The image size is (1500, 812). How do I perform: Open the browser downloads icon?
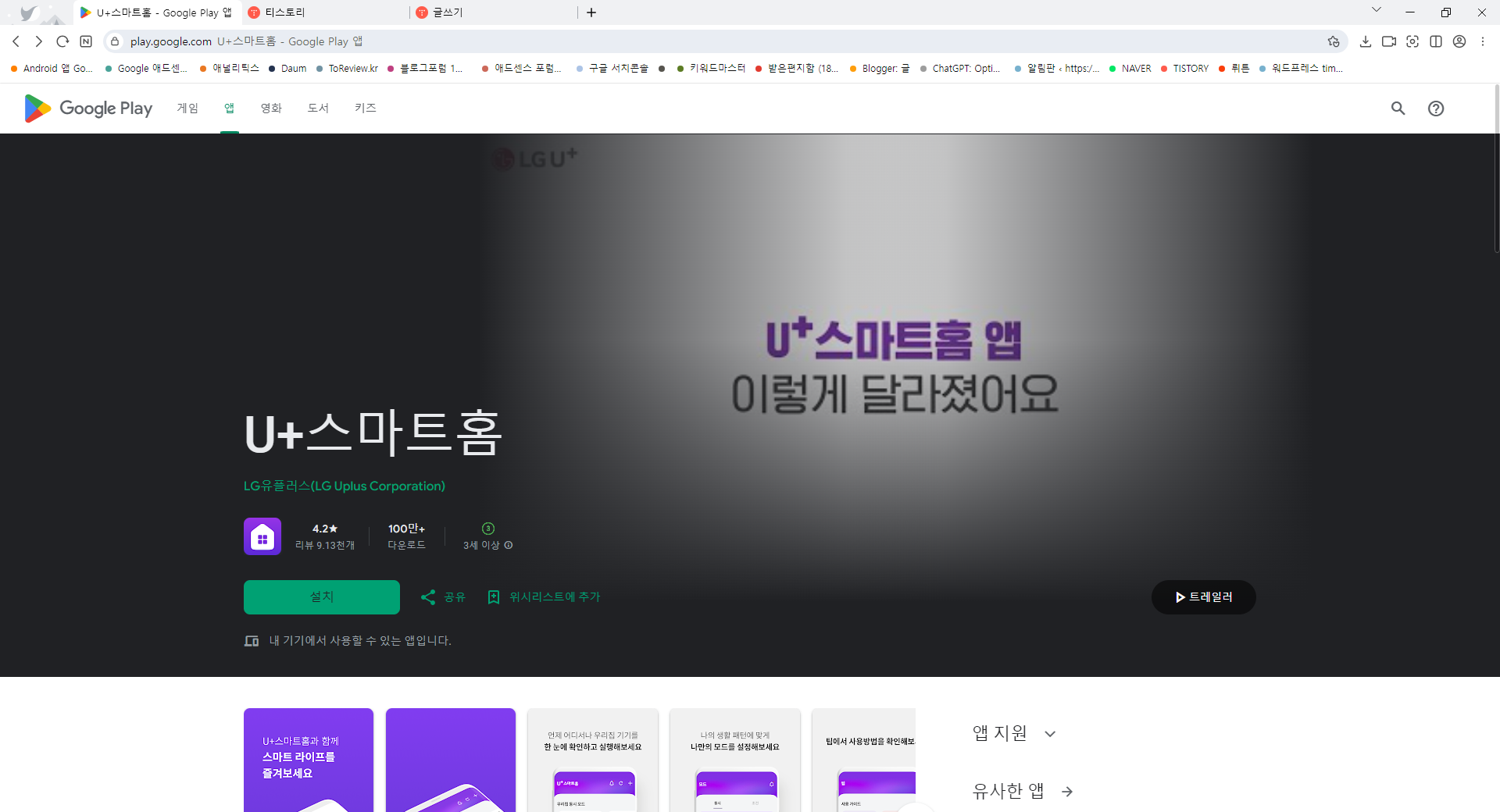[x=1366, y=41]
